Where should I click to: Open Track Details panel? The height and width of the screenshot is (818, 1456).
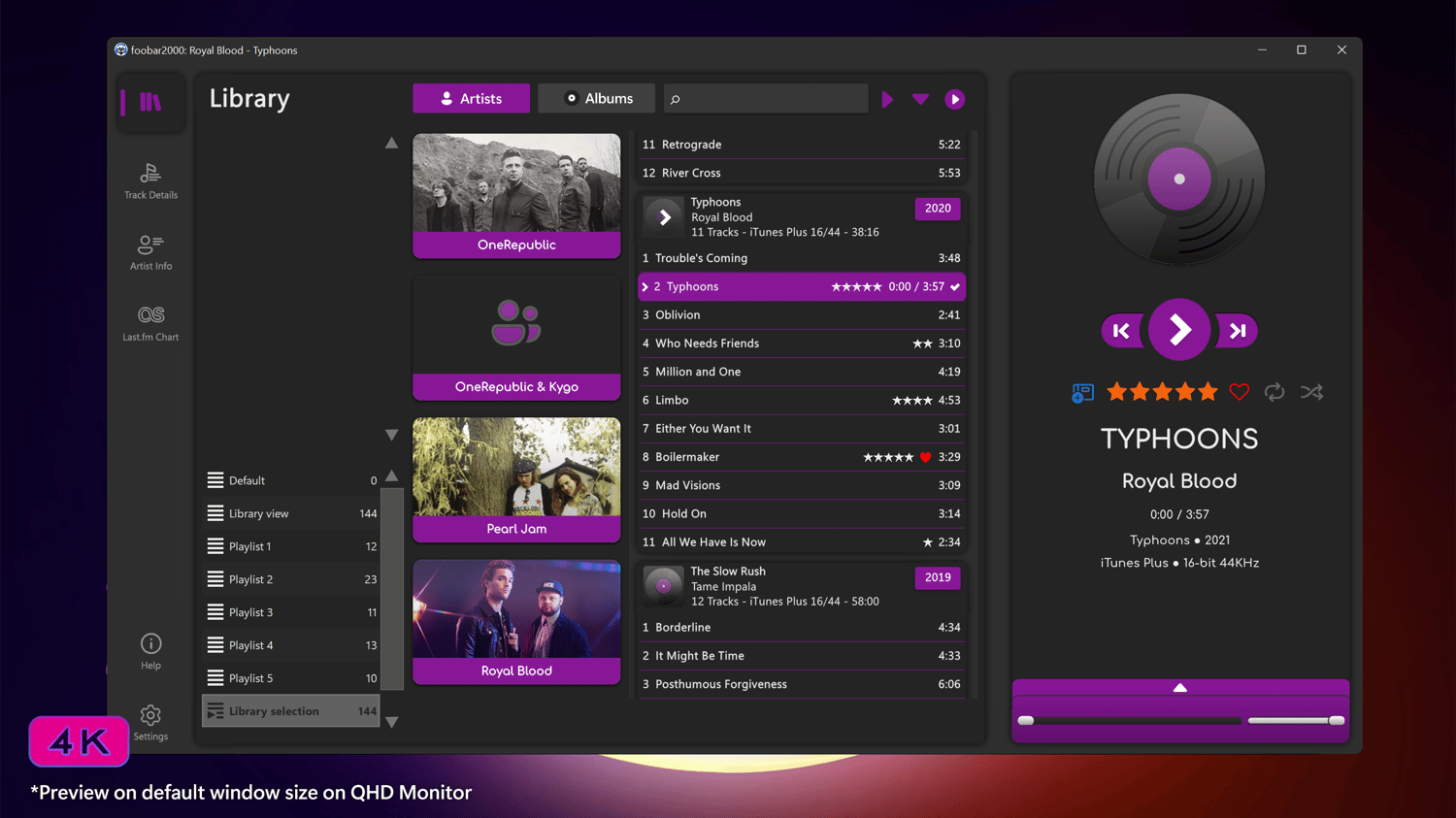coord(150,181)
